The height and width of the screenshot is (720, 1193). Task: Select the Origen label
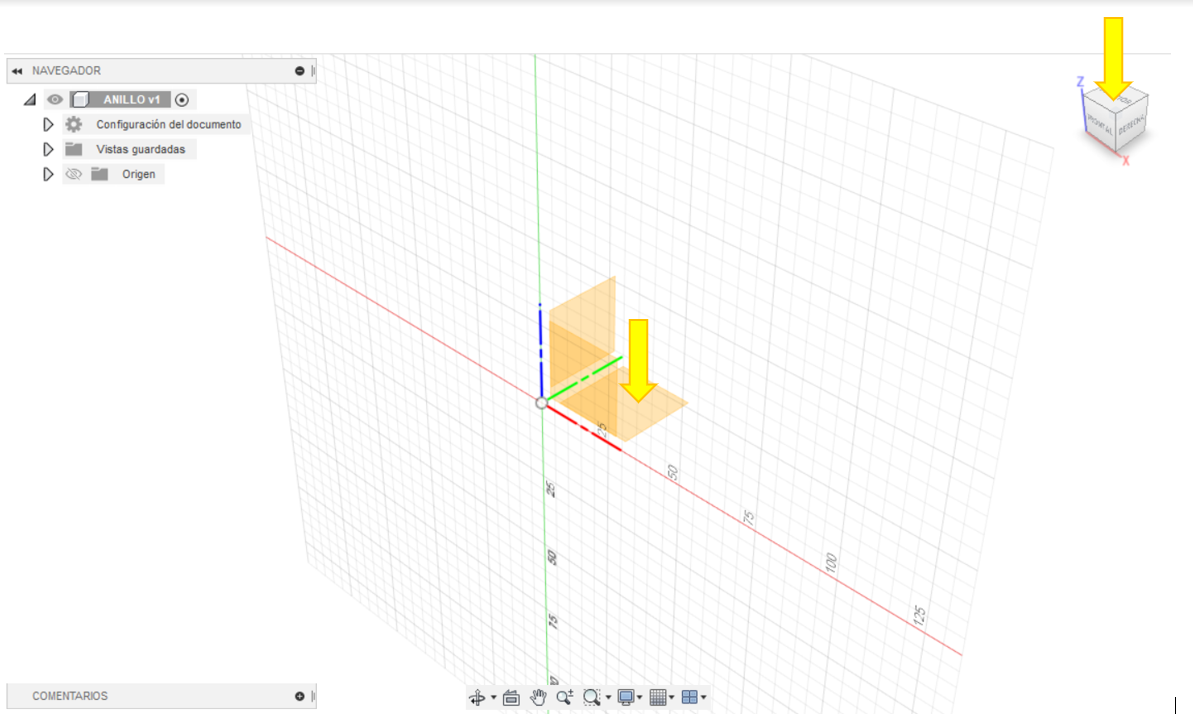pyautogui.click(x=138, y=174)
